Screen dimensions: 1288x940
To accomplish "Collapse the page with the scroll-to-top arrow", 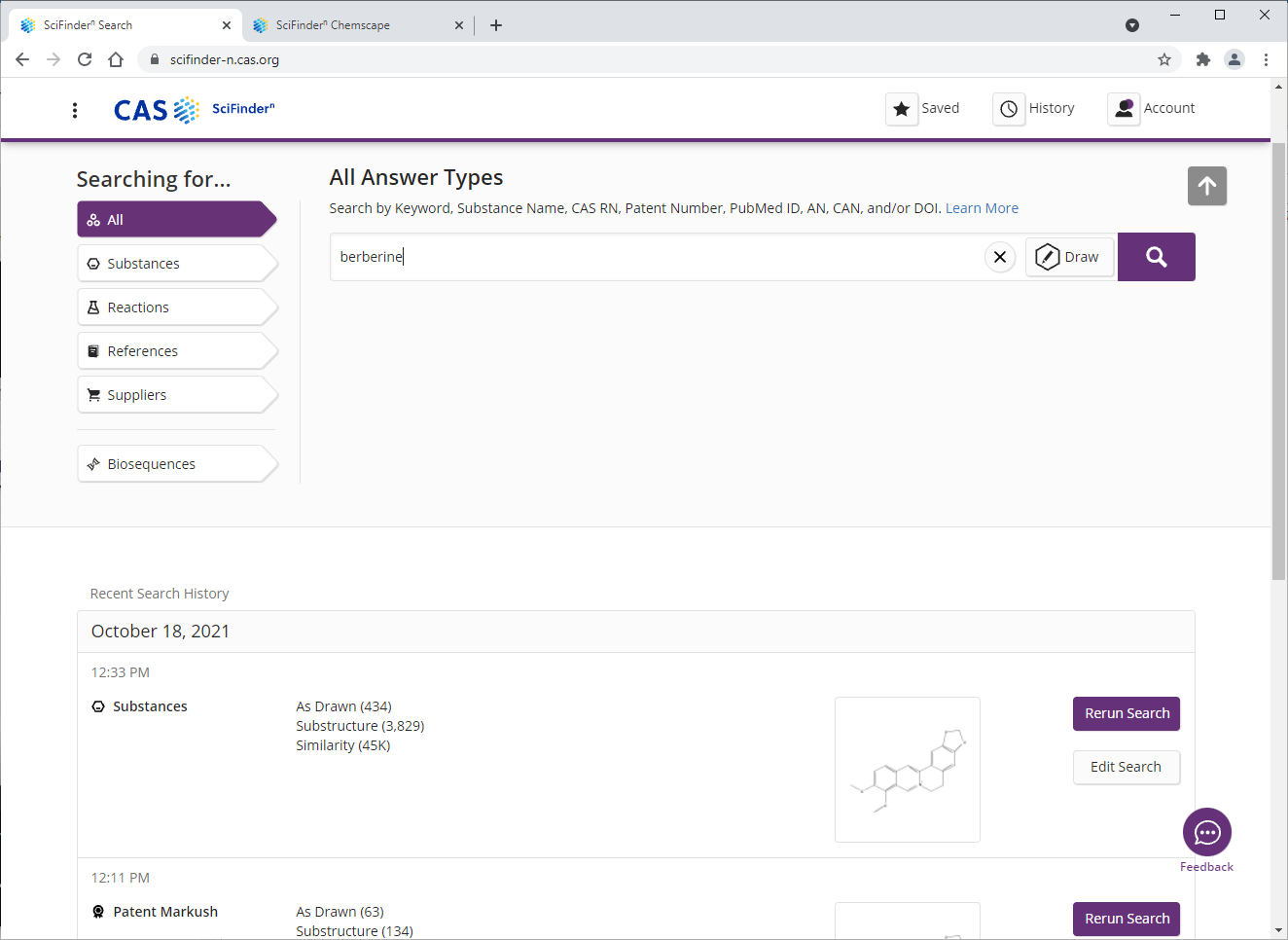I will [x=1206, y=186].
